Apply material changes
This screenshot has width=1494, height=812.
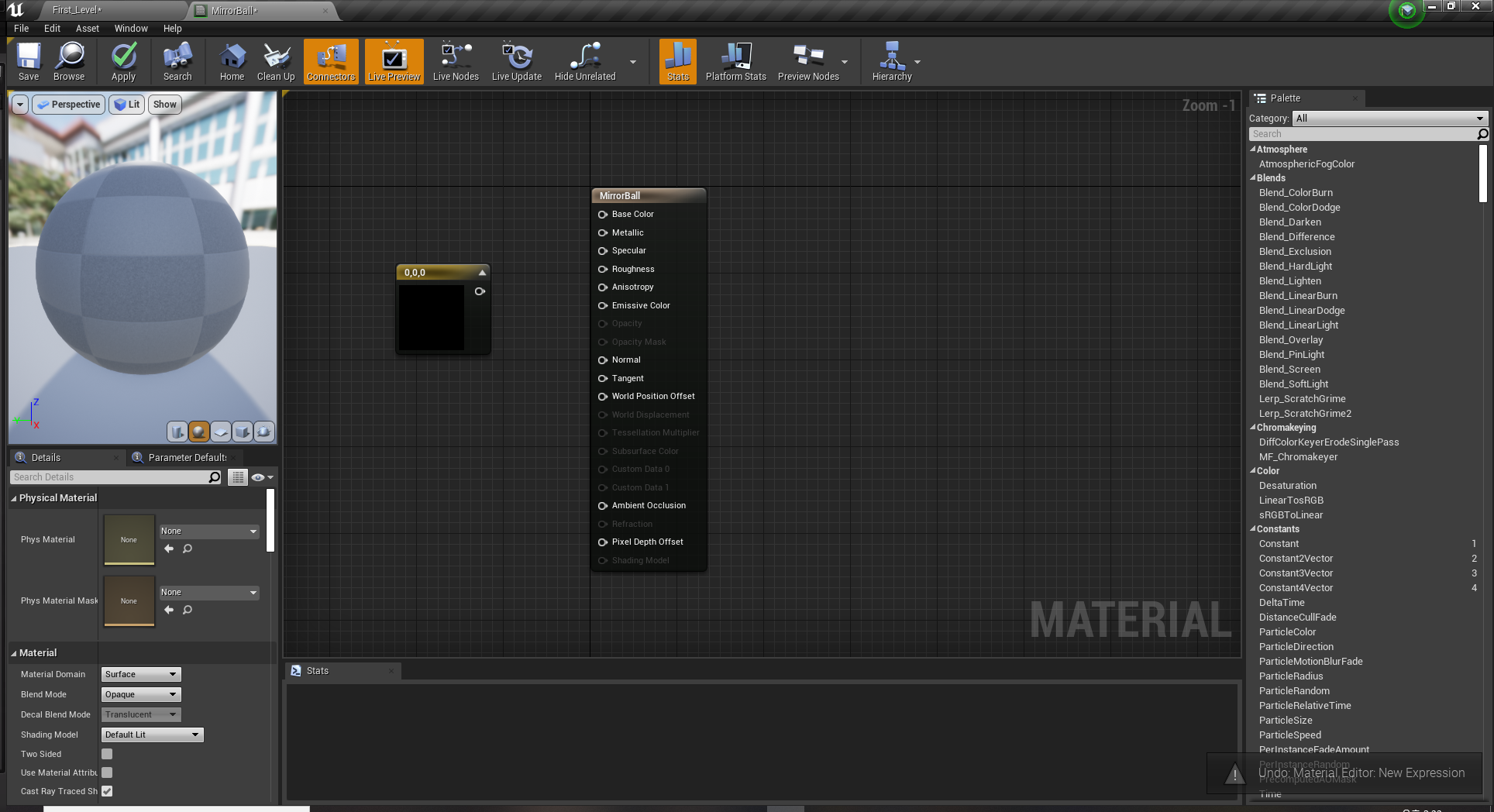click(x=124, y=61)
